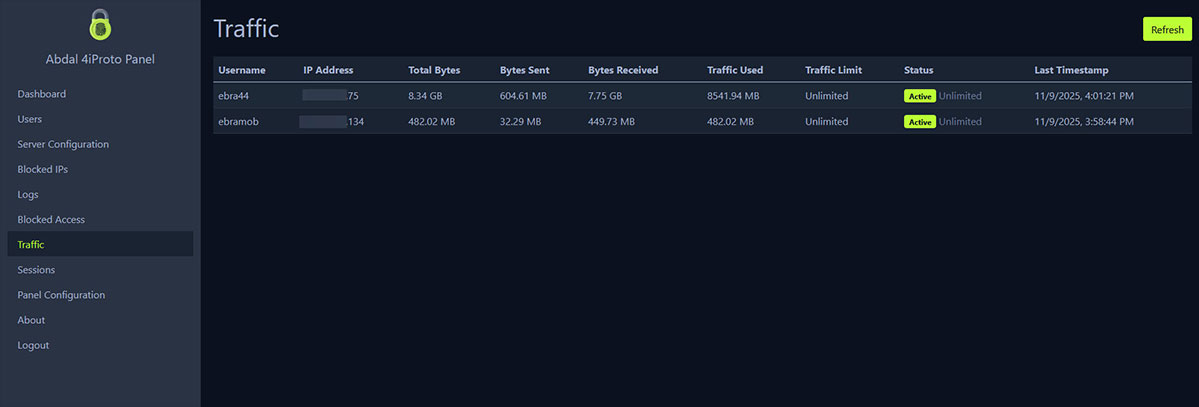The width and height of the screenshot is (1199, 407).
Task: Click the IP Address column header
Action: 328,70
